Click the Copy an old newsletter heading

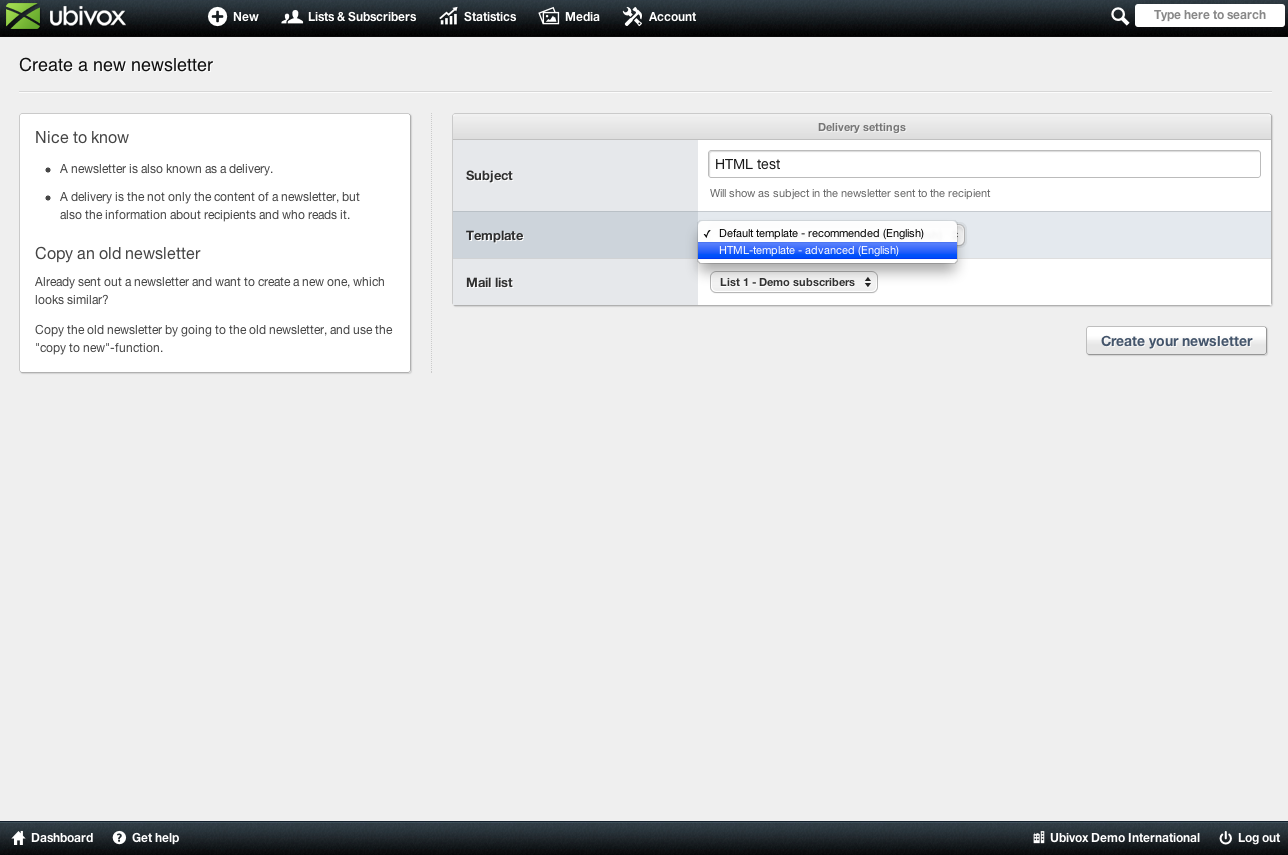118,254
